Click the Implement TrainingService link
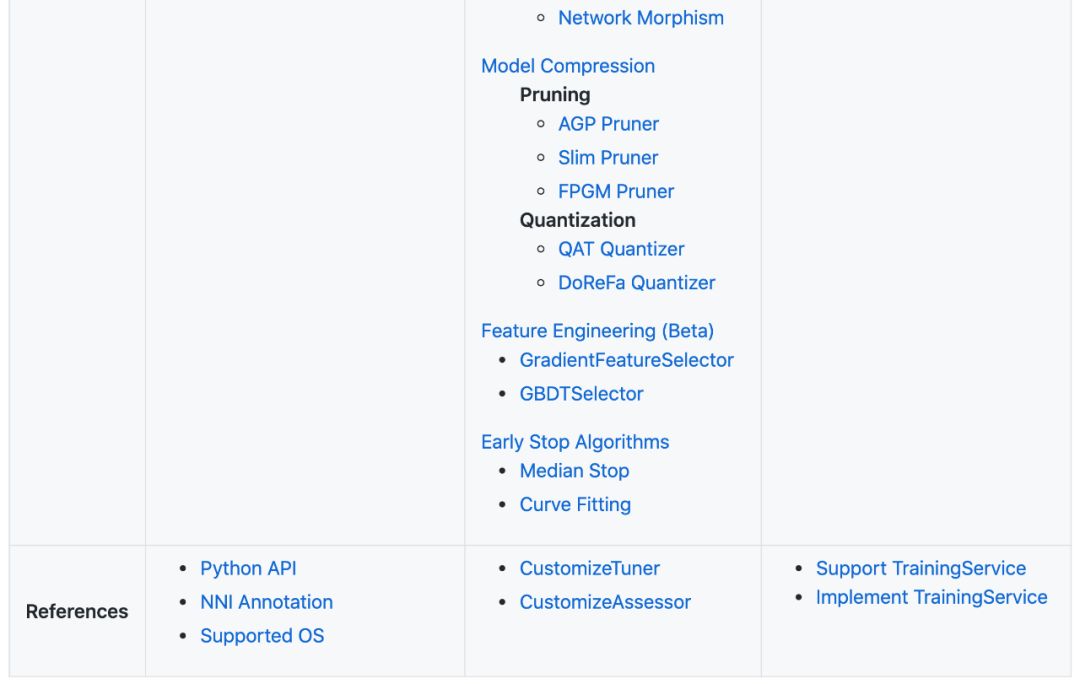 [931, 598]
